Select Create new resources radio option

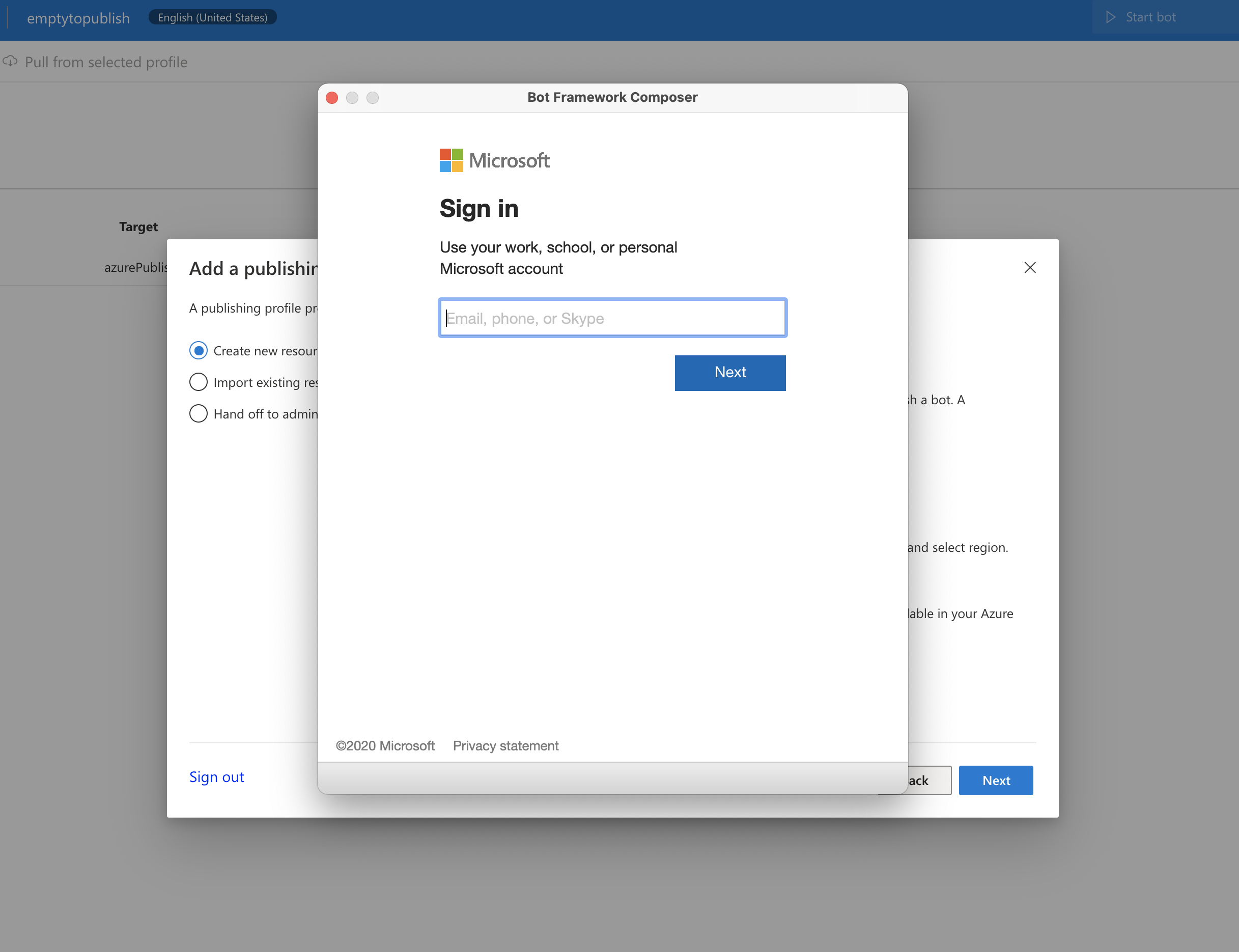coord(199,351)
